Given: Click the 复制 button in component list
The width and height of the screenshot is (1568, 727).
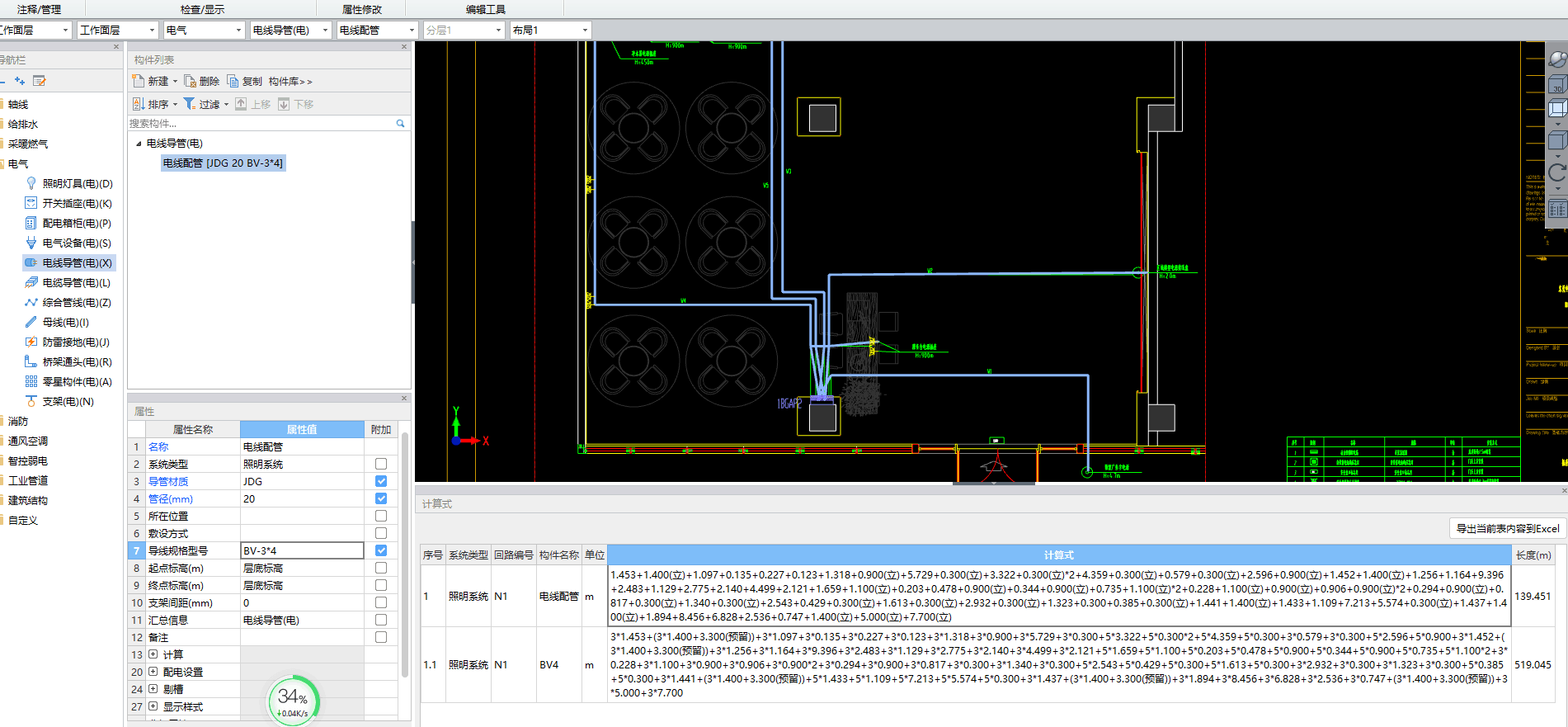Looking at the screenshot, I should point(244,82).
